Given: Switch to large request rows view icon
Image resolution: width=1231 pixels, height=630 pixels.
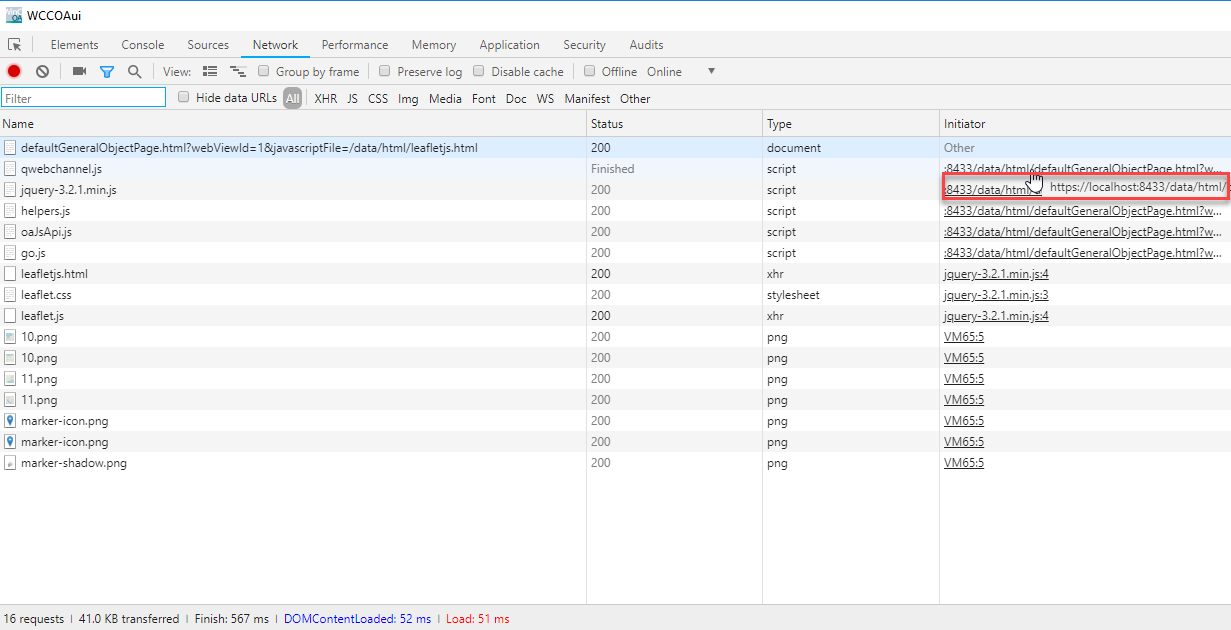Looking at the screenshot, I should pos(210,71).
